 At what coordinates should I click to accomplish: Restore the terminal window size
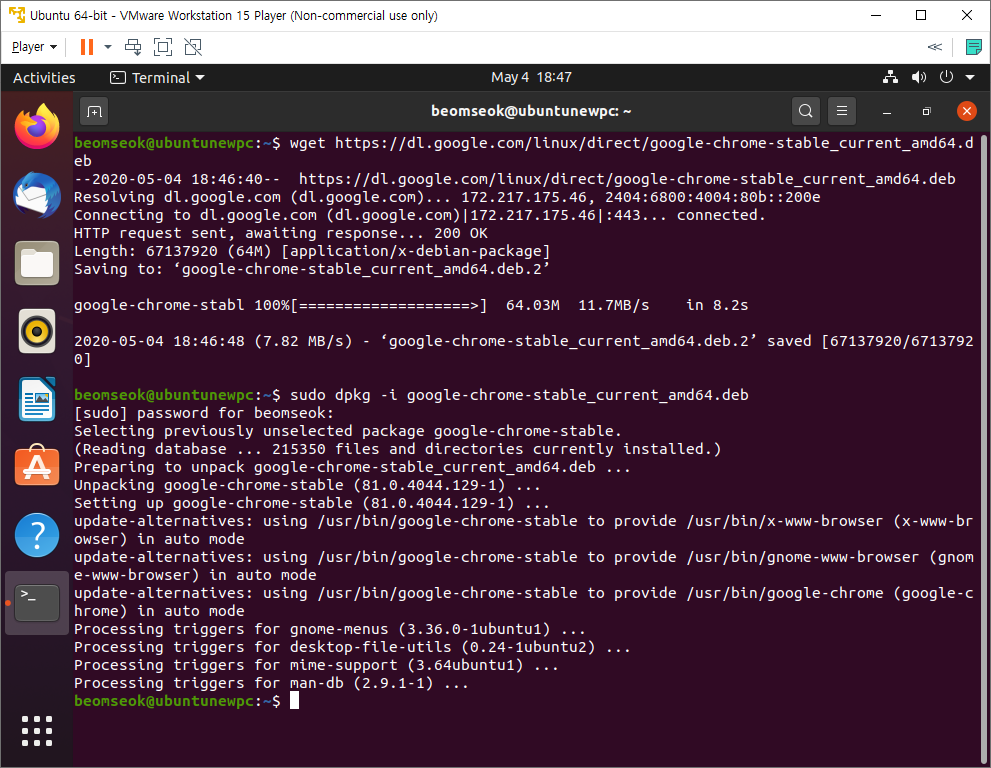pyautogui.click(x=927, y=111)
